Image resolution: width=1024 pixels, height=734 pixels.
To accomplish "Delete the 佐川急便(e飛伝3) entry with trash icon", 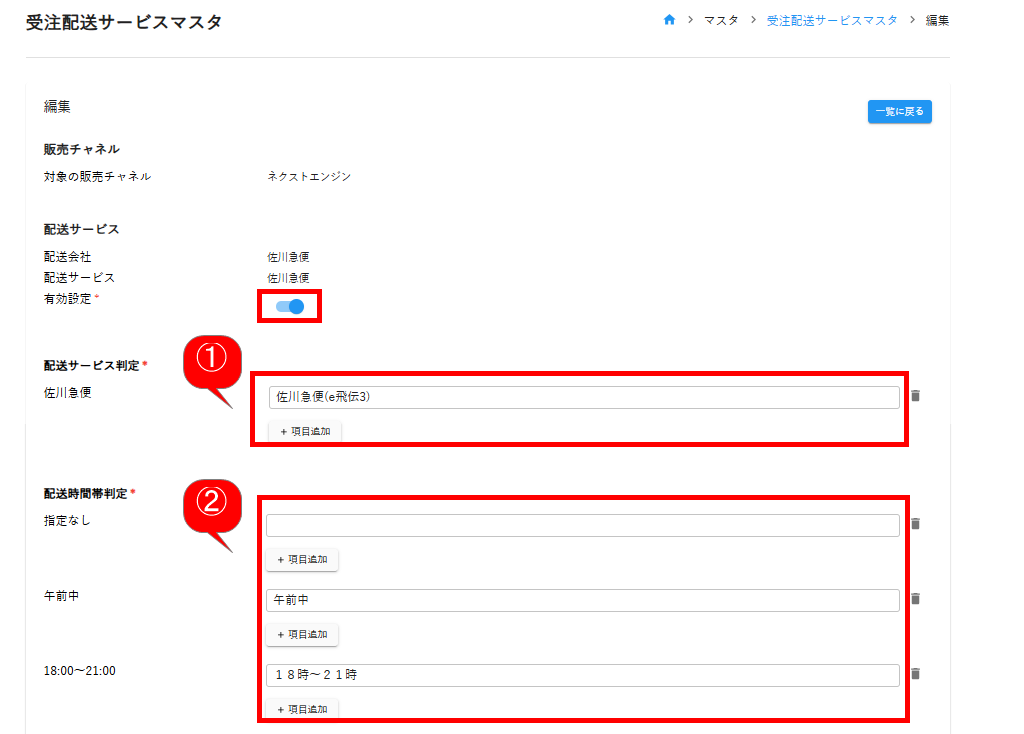I will 915,396.
